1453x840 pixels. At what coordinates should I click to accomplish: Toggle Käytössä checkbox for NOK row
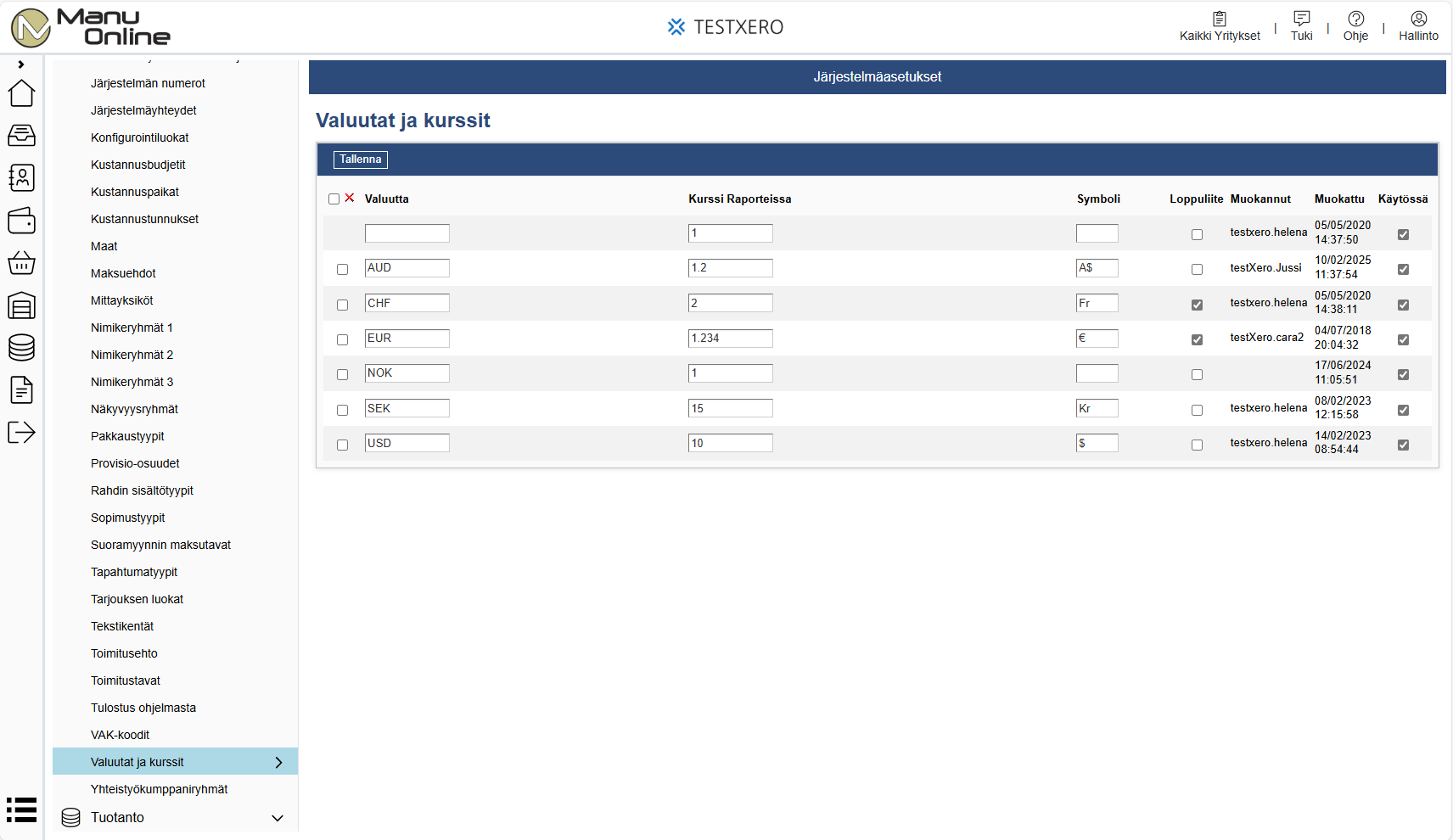click(1403, 374)
